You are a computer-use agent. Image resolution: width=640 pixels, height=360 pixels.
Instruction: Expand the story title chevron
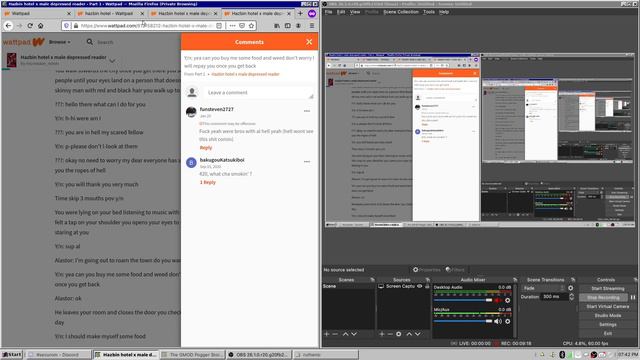(112, 61)
